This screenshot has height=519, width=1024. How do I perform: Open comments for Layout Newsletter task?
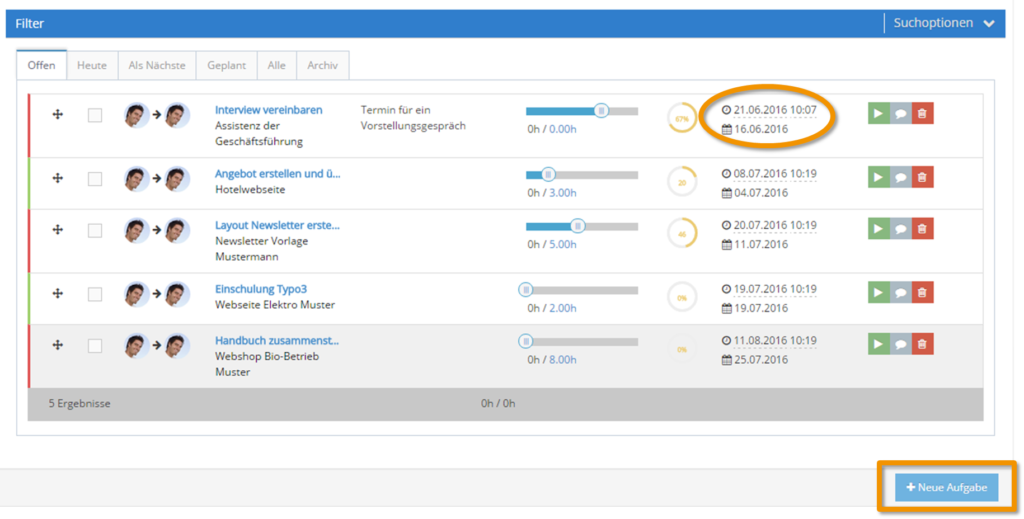[x=901, y=228]
